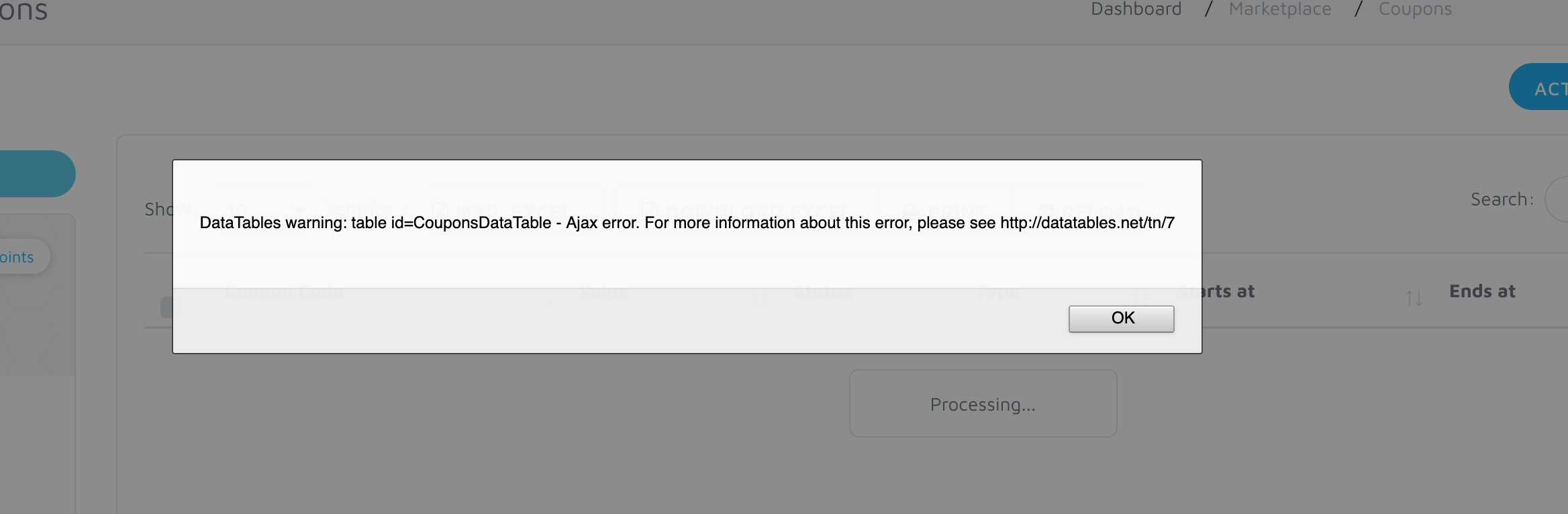The width and height of the screenshot is (1568, 514).
Task: Click the faded Reload toolbar icon
Action: click(1045, 210)
